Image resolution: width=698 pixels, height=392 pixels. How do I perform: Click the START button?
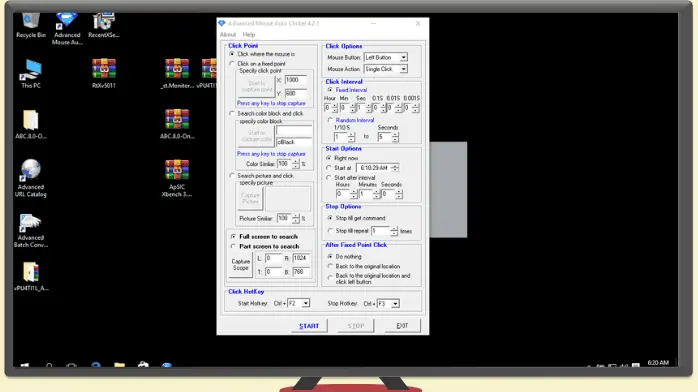tap(309, 326)
